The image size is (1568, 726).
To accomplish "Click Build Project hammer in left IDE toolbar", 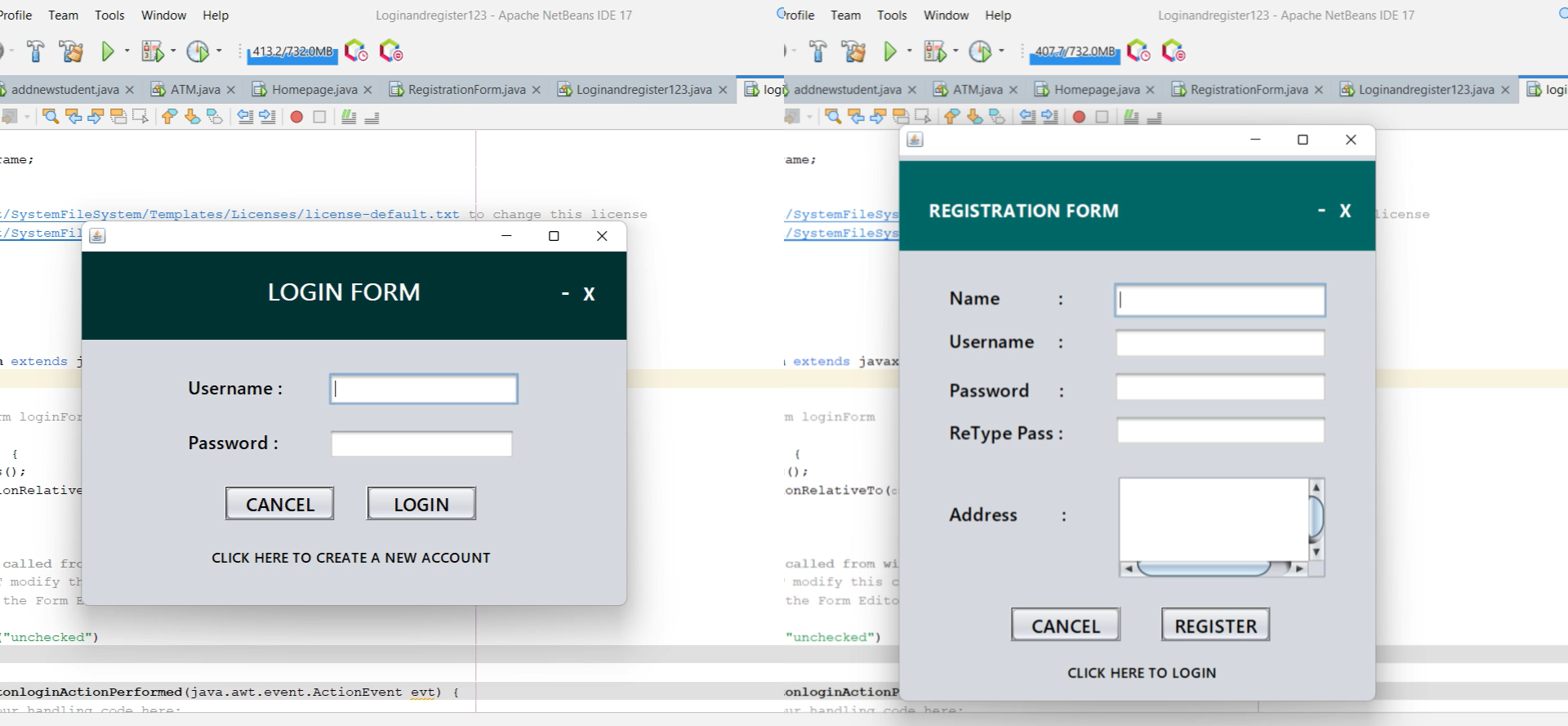I will 35,51.
